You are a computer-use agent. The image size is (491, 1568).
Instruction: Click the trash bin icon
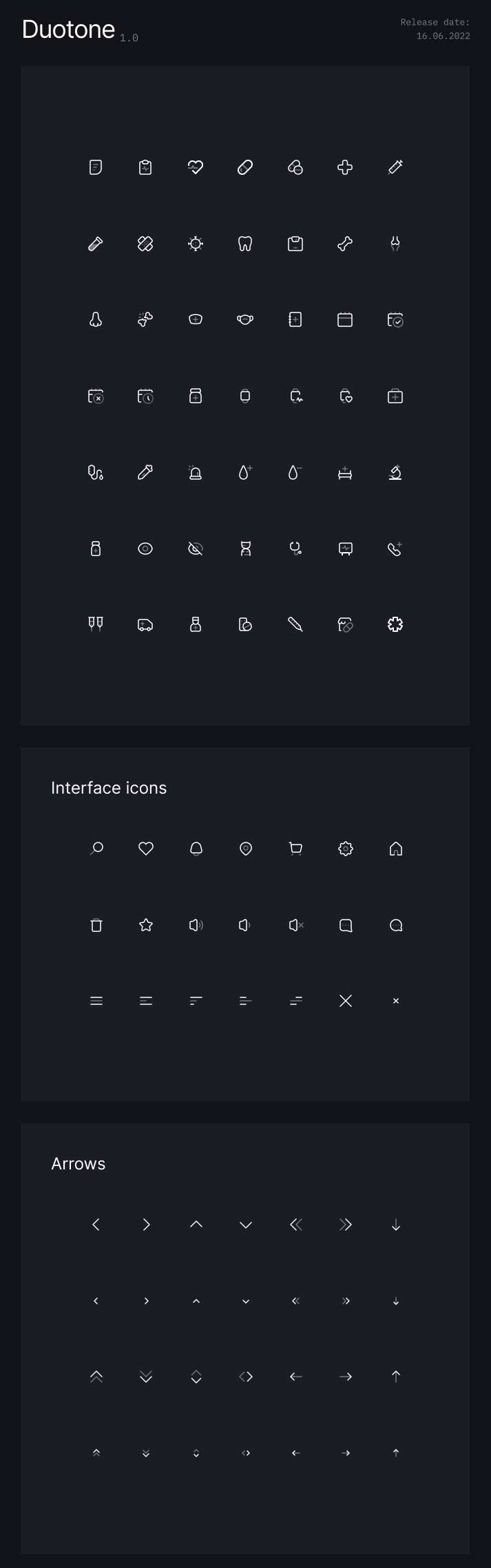96,925
